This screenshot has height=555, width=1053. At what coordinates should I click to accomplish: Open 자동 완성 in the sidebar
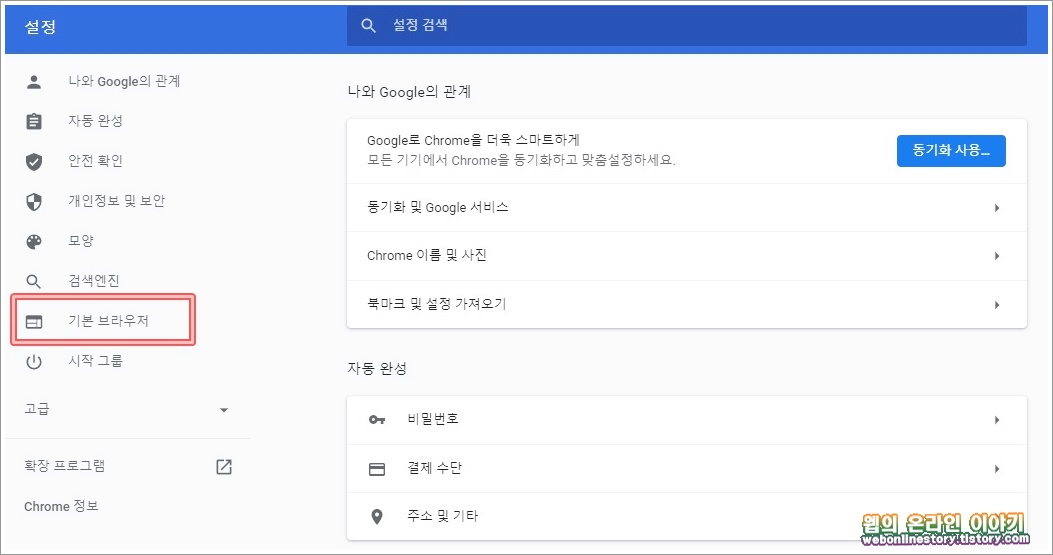[95, 121]
